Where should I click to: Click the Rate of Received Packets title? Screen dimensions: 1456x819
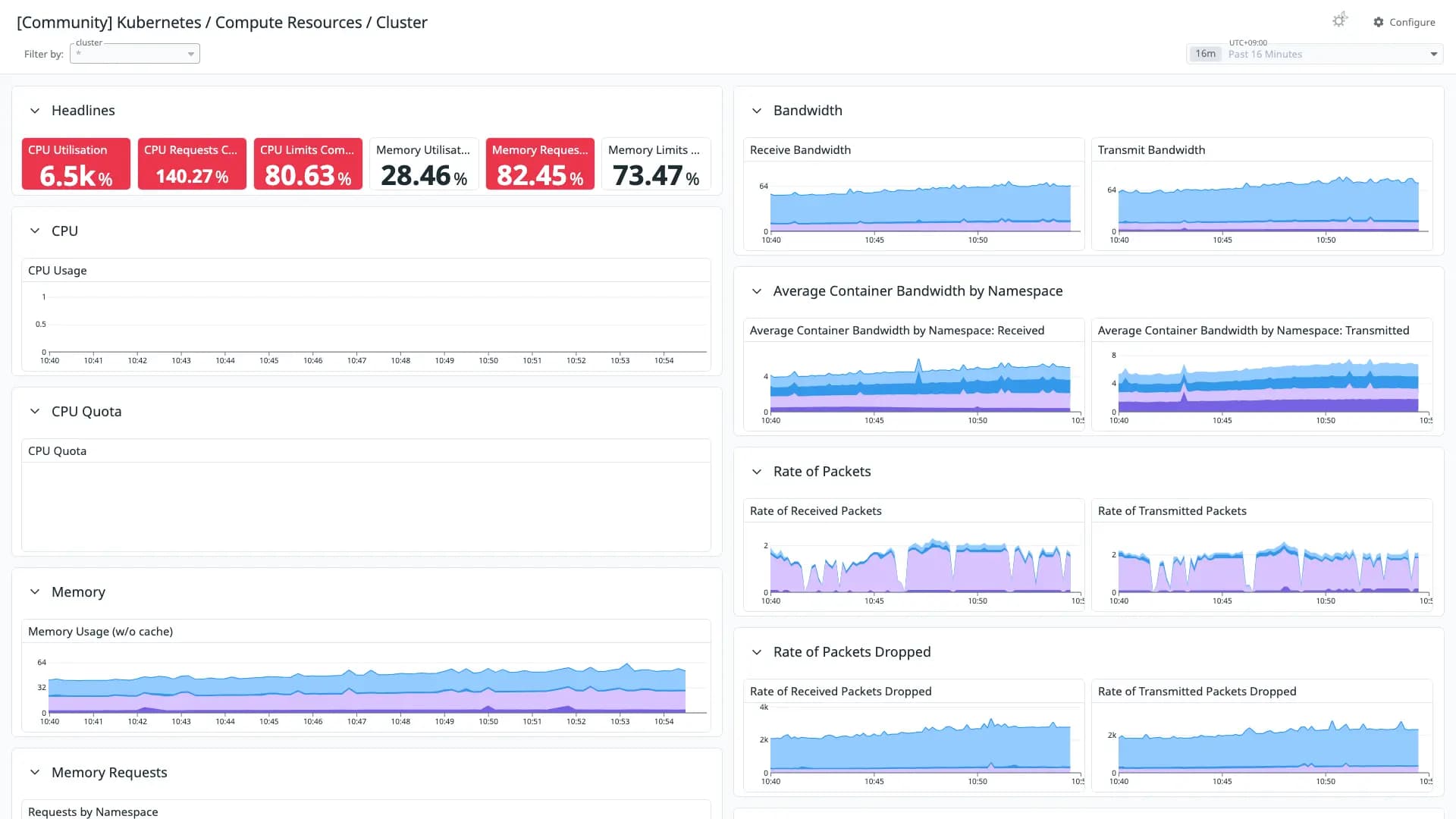816,511
